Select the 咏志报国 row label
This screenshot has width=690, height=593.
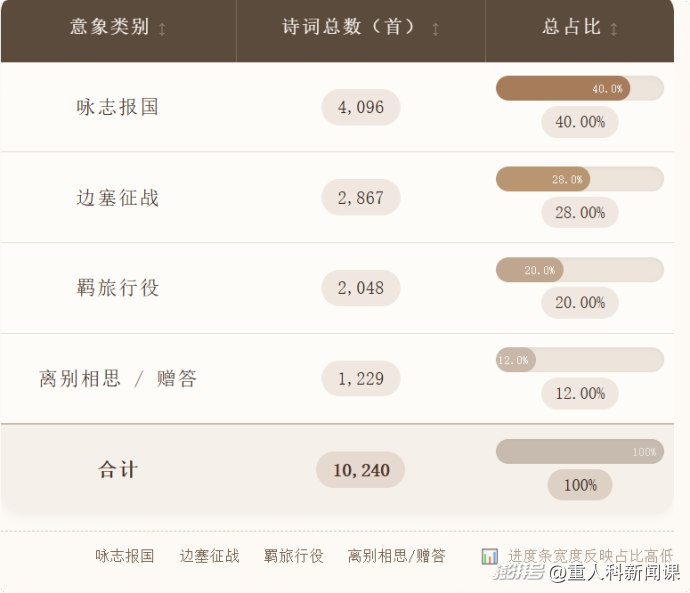click(x=117, y=107)
